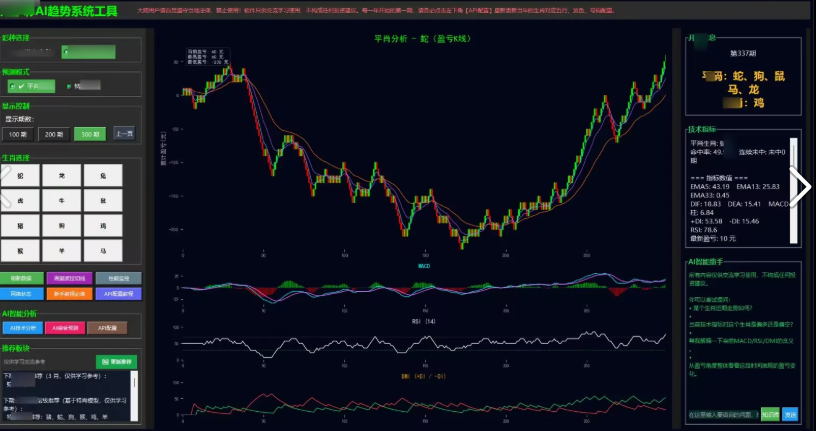The image size is (816, 431).
Task: Show 300 期 of chart data
Action: point(90,133)
